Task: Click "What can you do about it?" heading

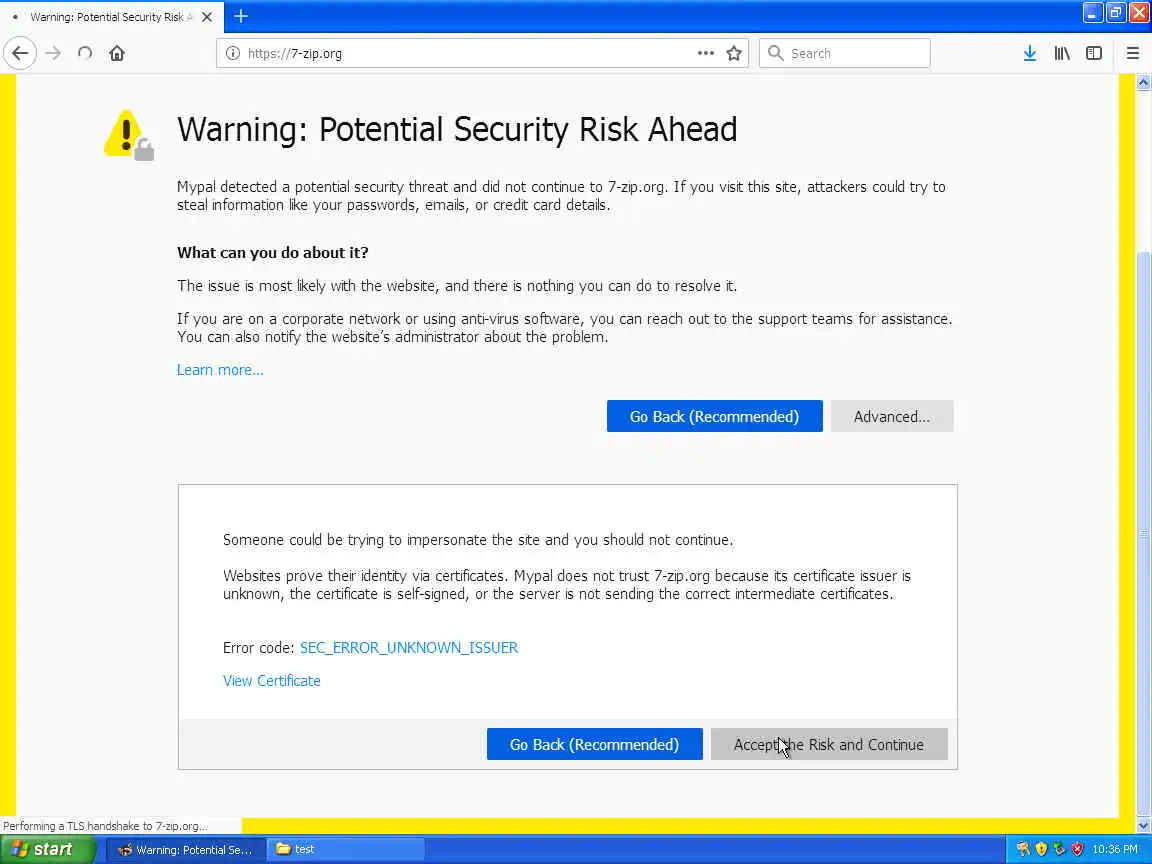Action: tap(273, 252)
